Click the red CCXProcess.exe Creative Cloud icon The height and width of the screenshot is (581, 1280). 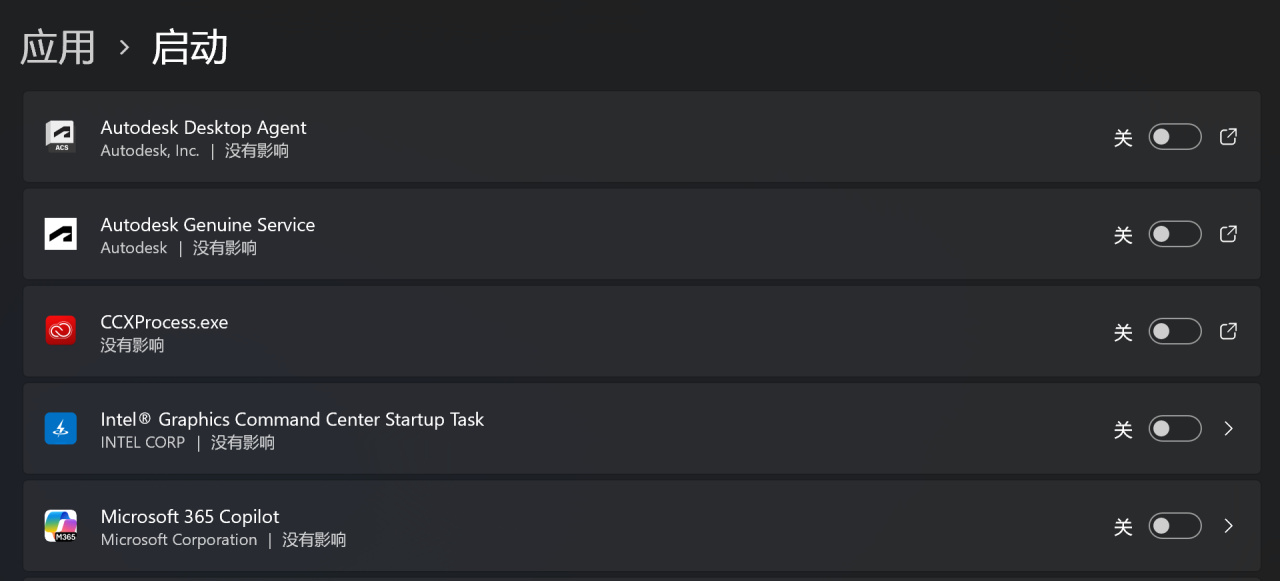[x=60, y=331]
